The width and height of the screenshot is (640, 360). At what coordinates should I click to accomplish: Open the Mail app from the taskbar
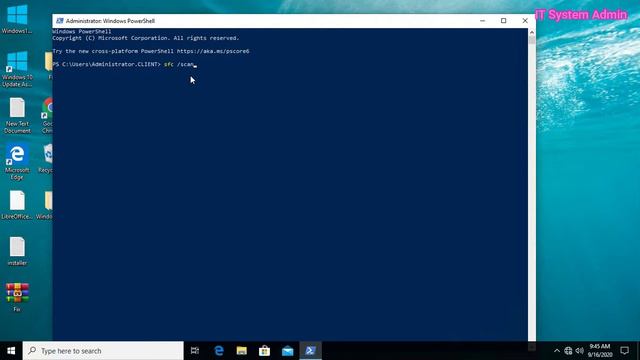point(287,351)
